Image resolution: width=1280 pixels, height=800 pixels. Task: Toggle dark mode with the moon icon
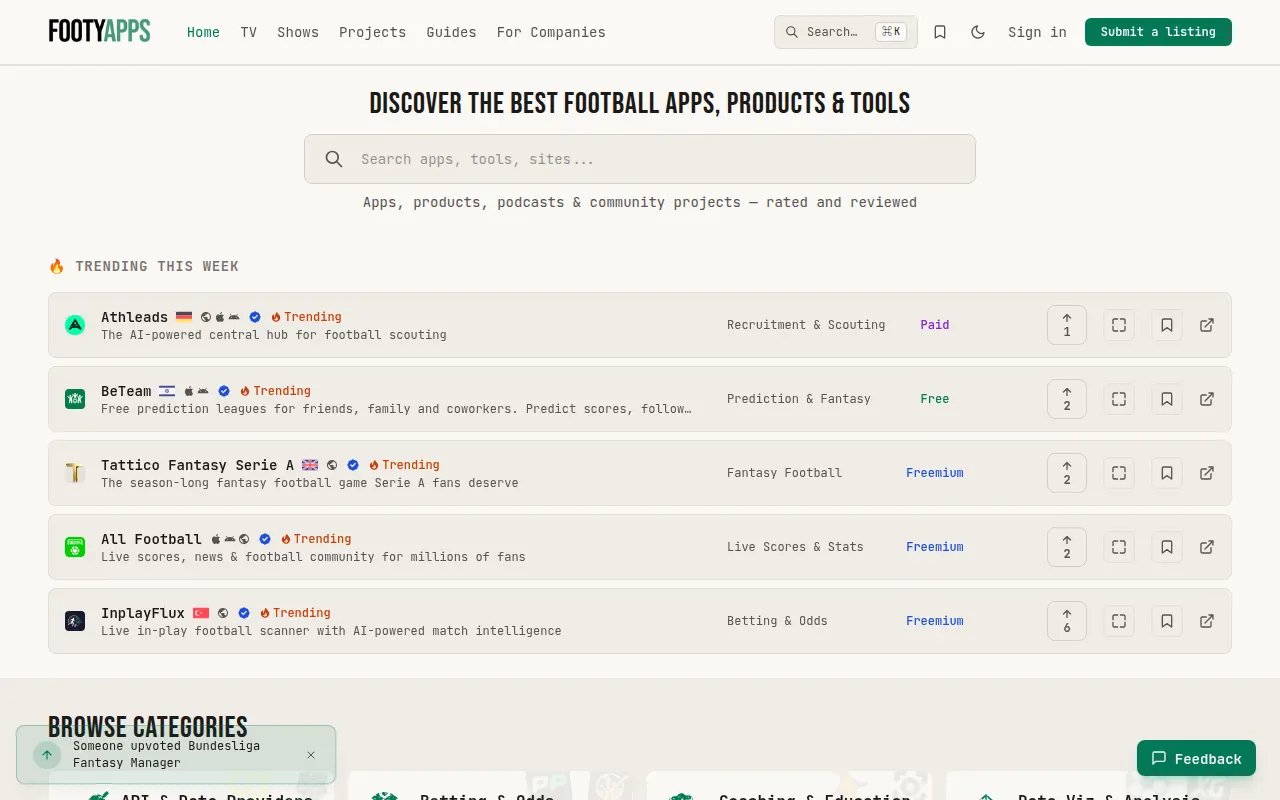[978, 32]
